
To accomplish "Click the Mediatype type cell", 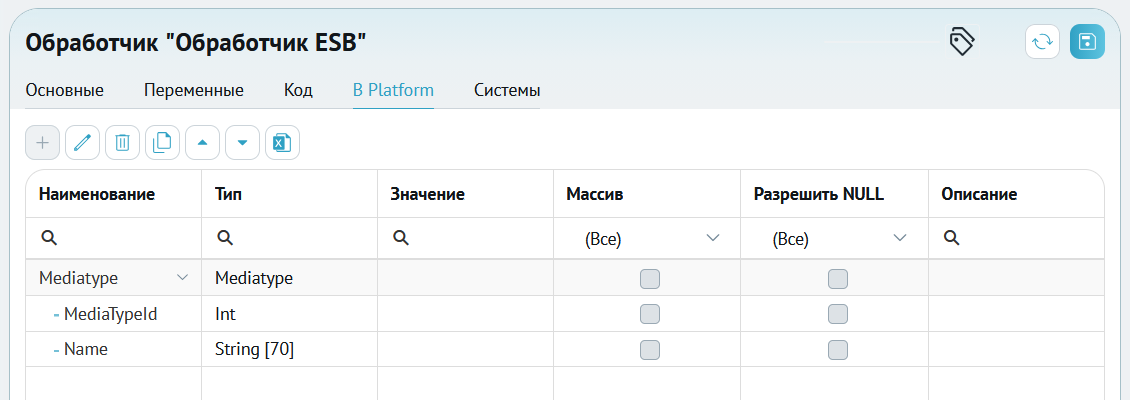I will [290, 278].
